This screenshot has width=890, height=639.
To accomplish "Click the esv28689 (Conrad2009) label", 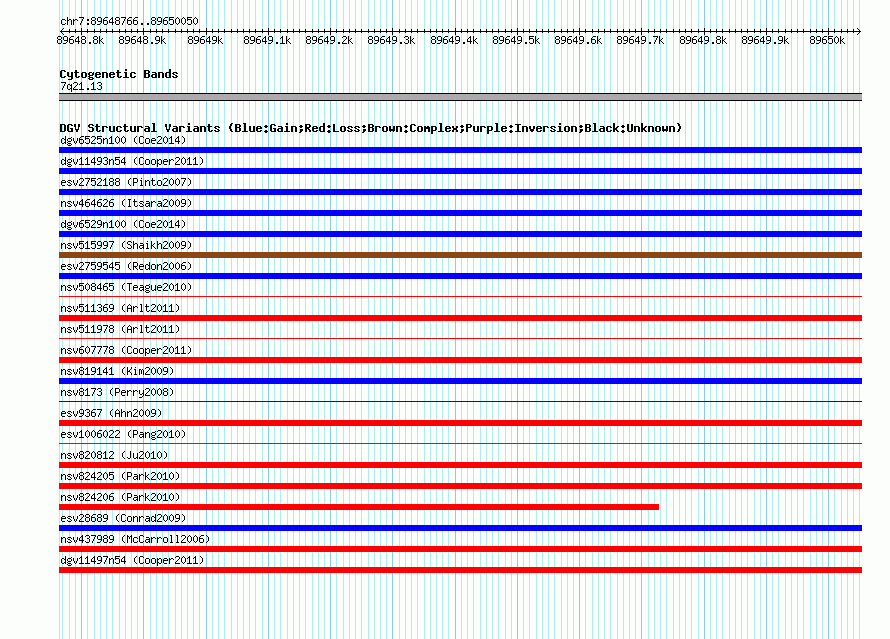I will (123, 518).
